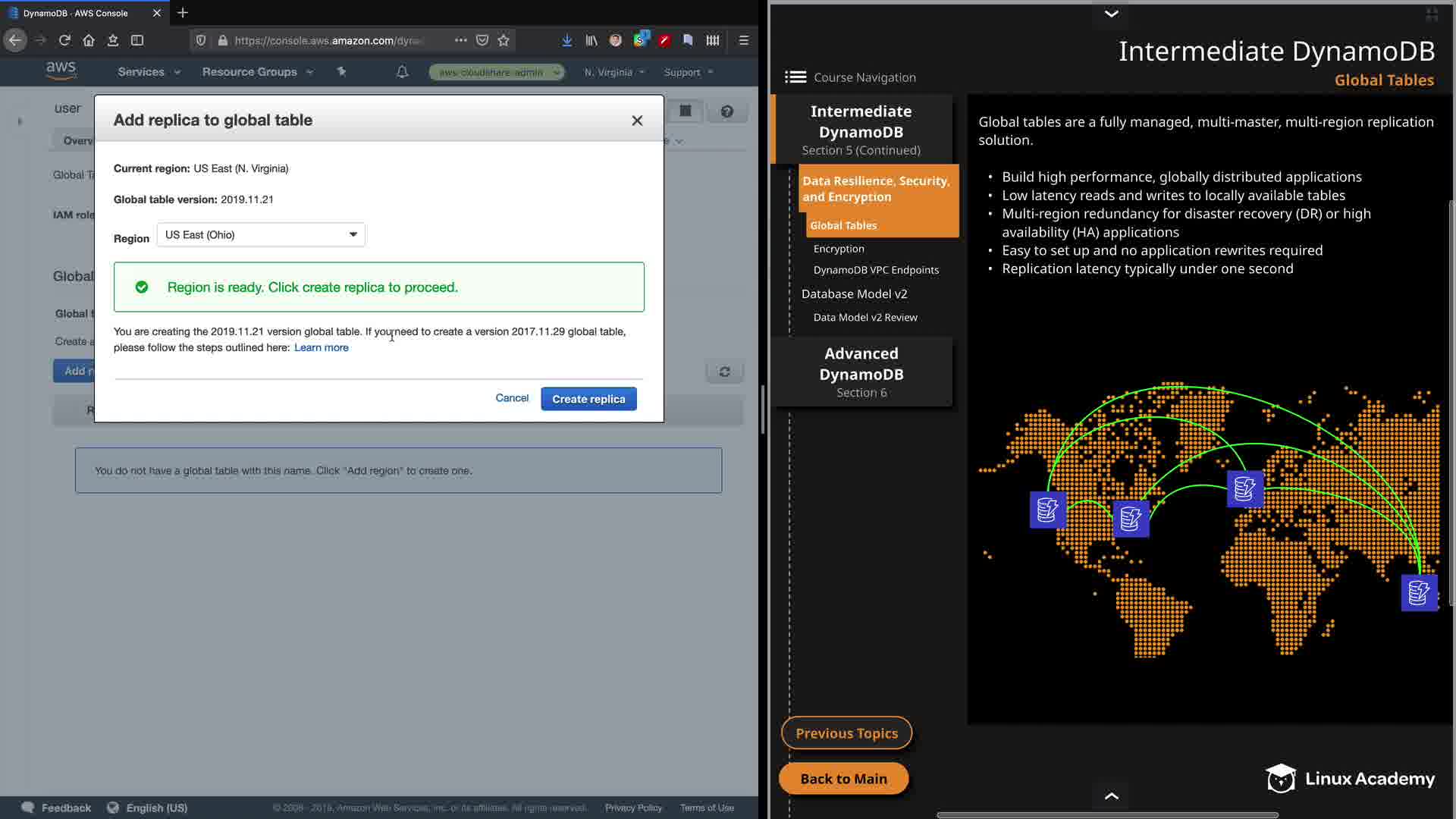The height and width of the screenshot is (819, 1456).
Task: Open the Firefox hamburger menu
Action: tap(743, 40)
